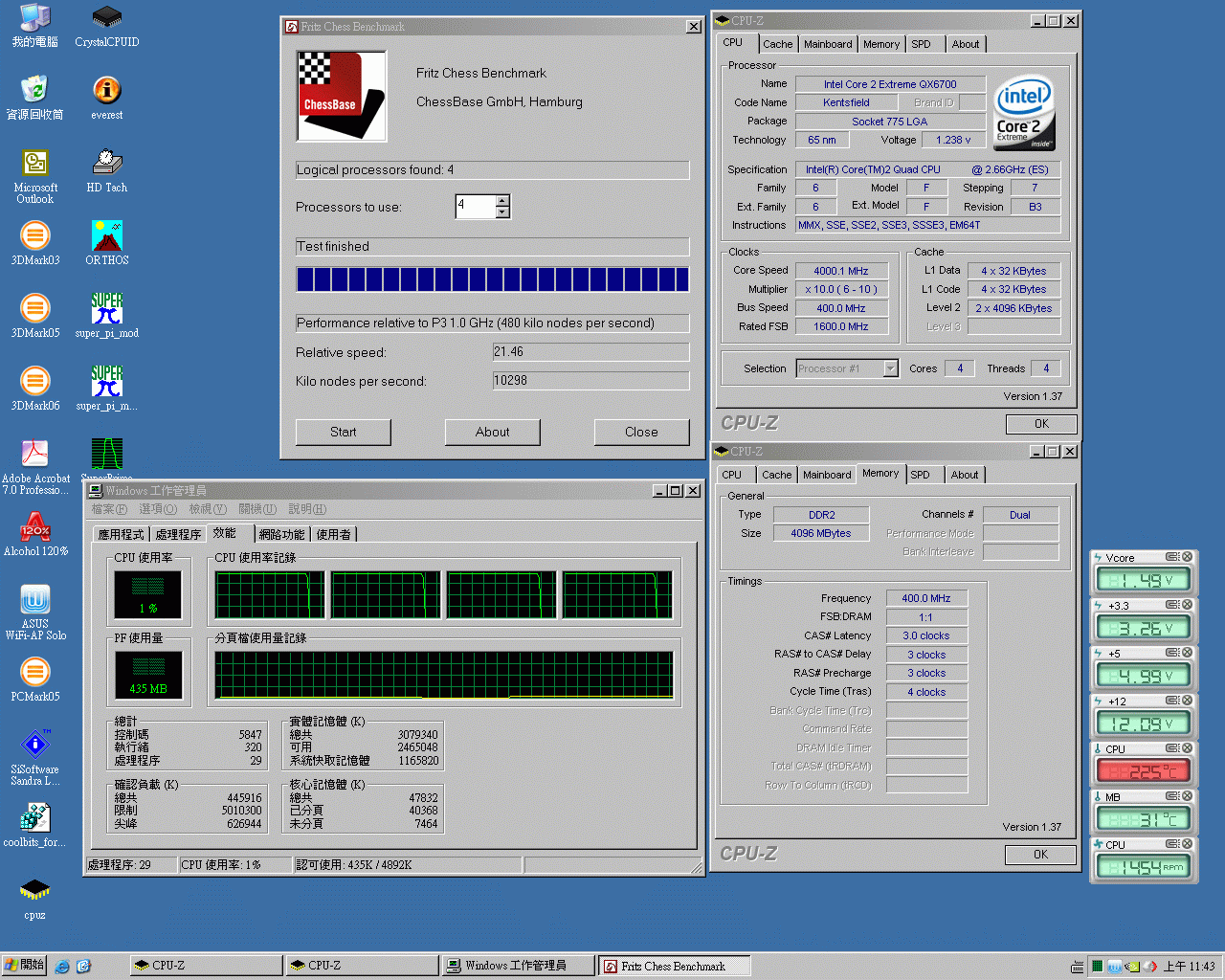The width and height of the screenshot is (1225, 980).
Task: Open settings of the +3.3 sensor gadget
Action: [x=1171, y=605]
